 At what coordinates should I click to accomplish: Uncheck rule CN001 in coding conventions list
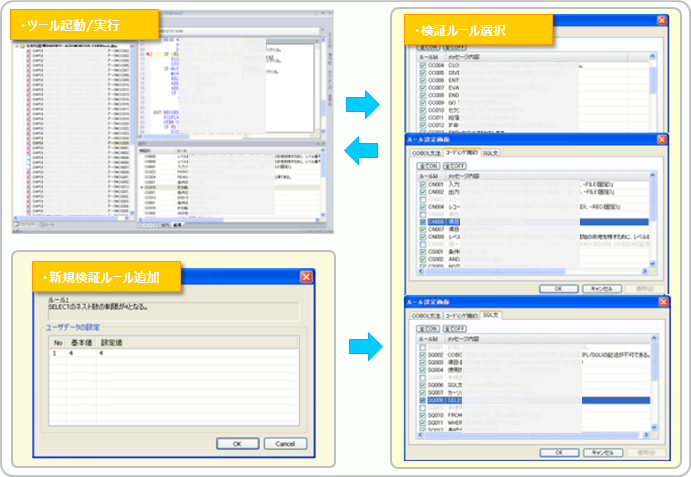coord(423,184)
